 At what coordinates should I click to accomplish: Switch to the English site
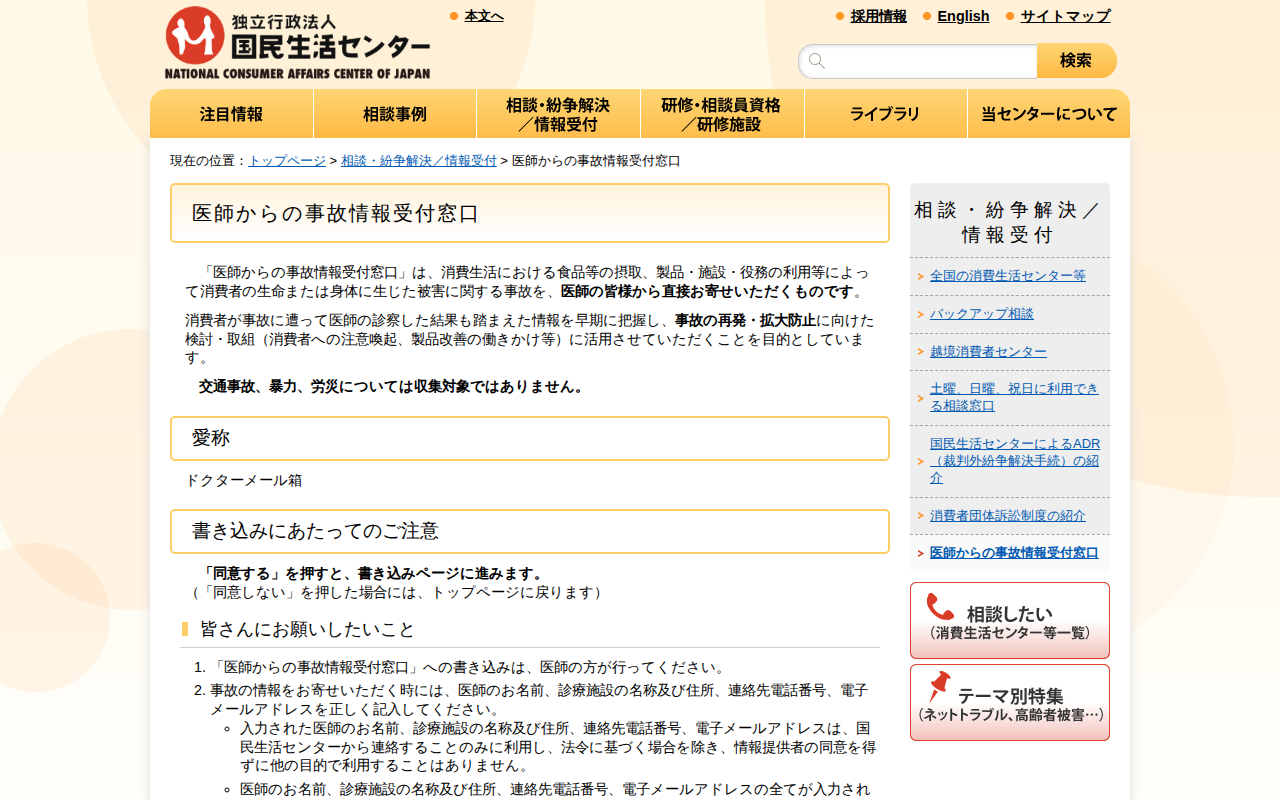coord(963,16)
